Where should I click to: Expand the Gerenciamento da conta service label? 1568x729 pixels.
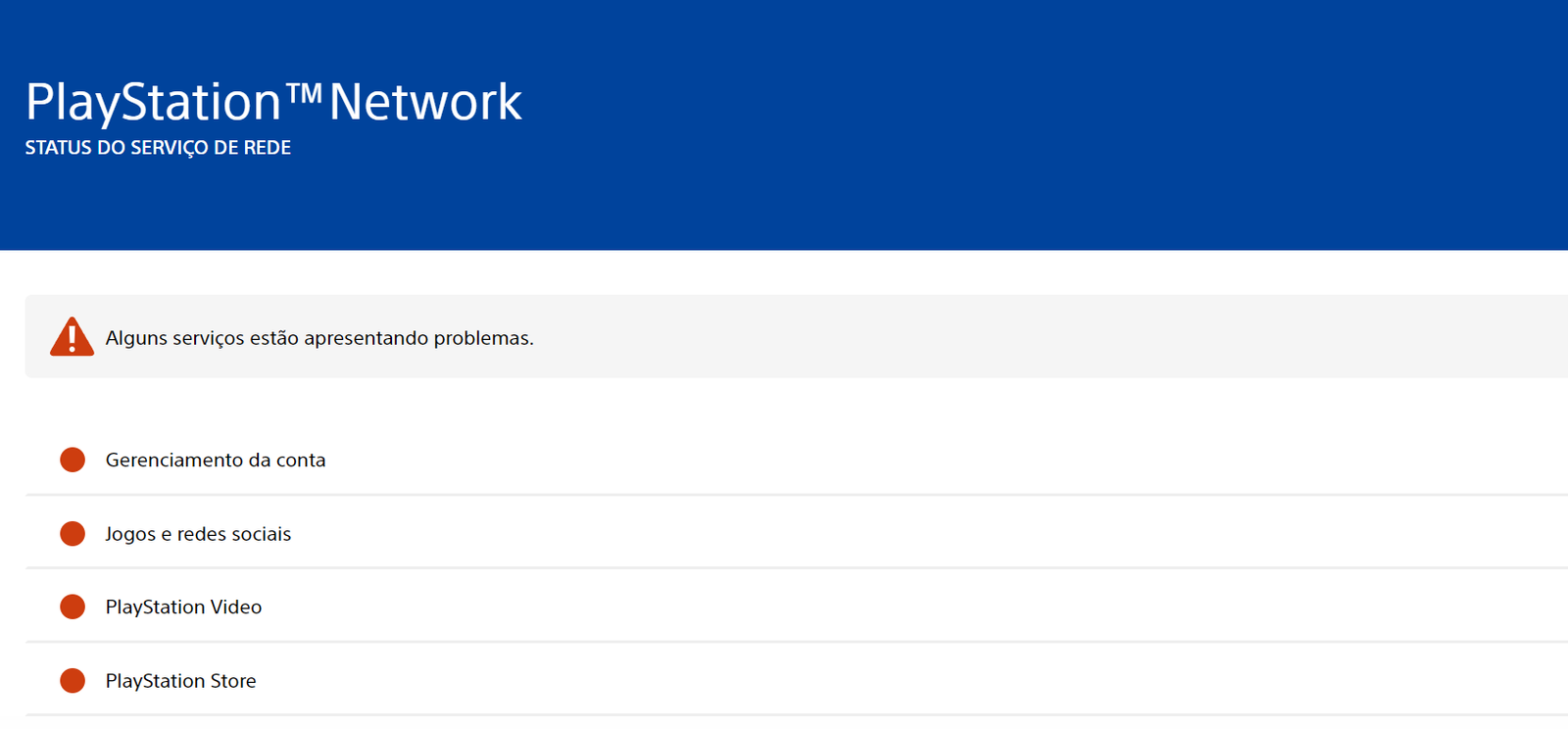click(x=216, y=460)
